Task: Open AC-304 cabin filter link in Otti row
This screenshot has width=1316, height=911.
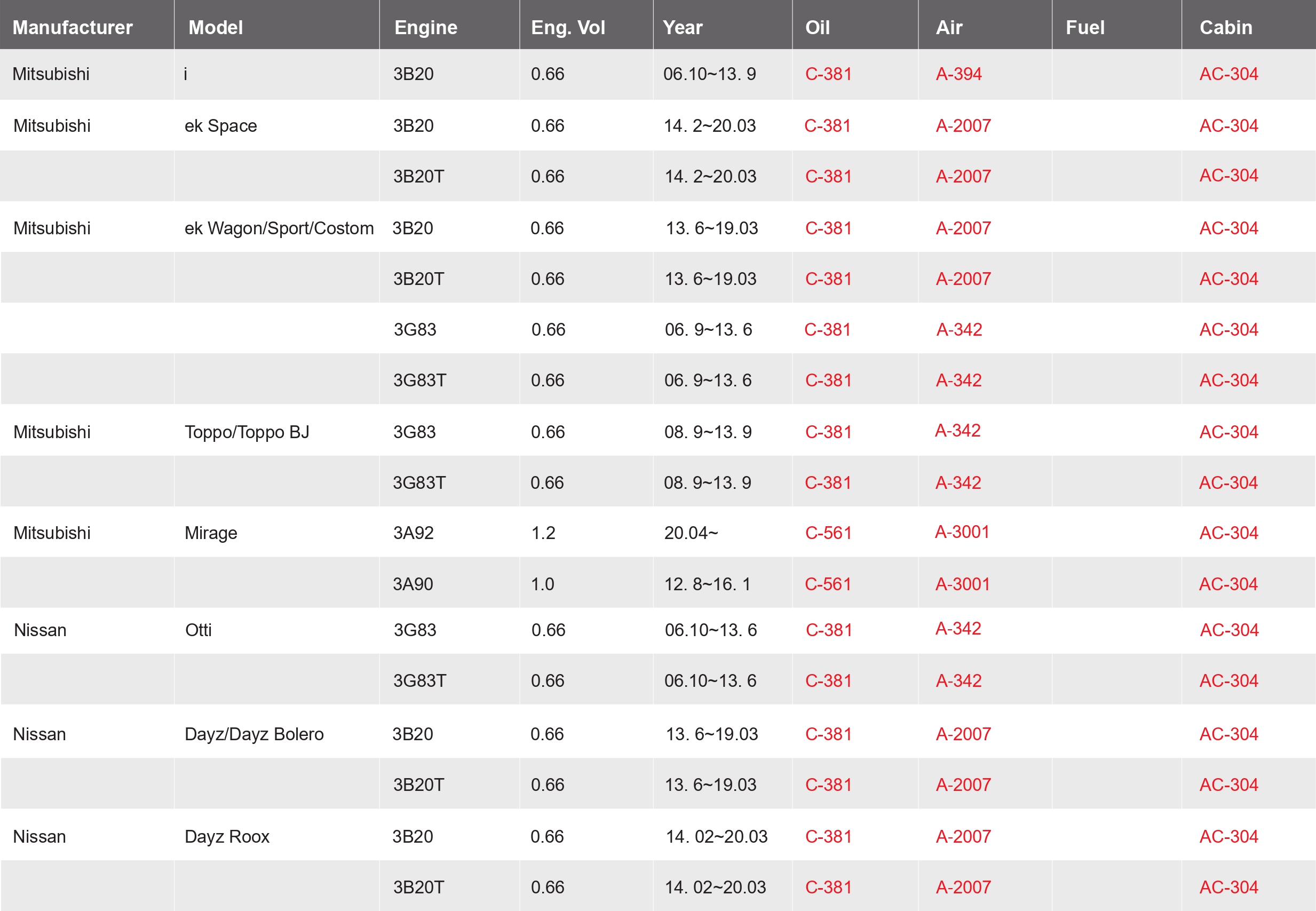Action: coord(1229,630)
